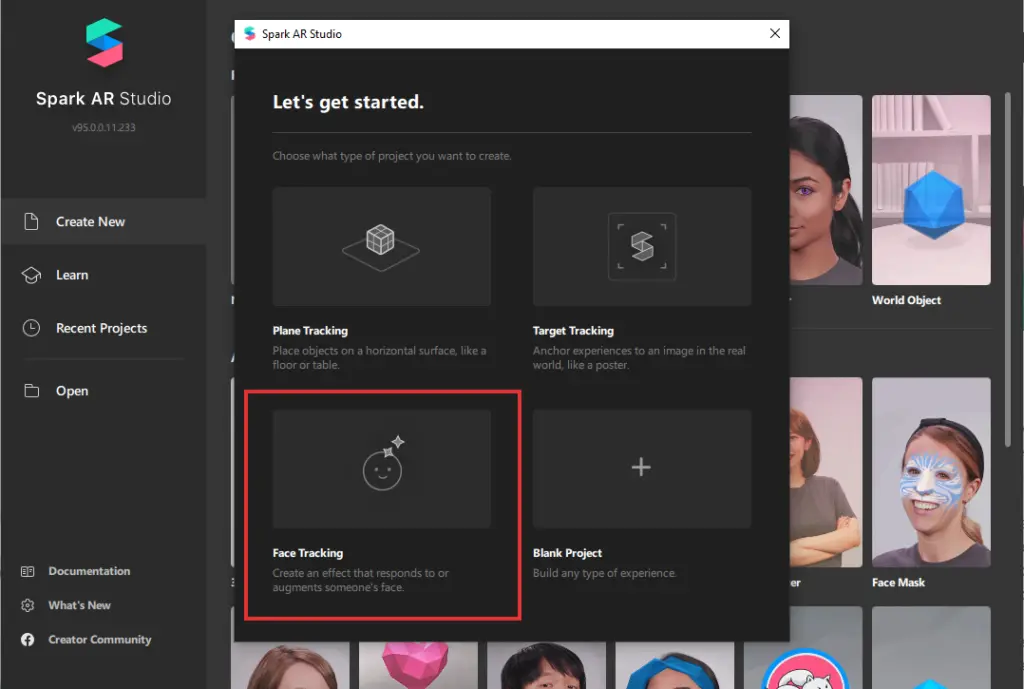Click the Creator Community Facebook icon
Image resolution: width=1024 pixels, height=689 pixels.
[28, 639]
